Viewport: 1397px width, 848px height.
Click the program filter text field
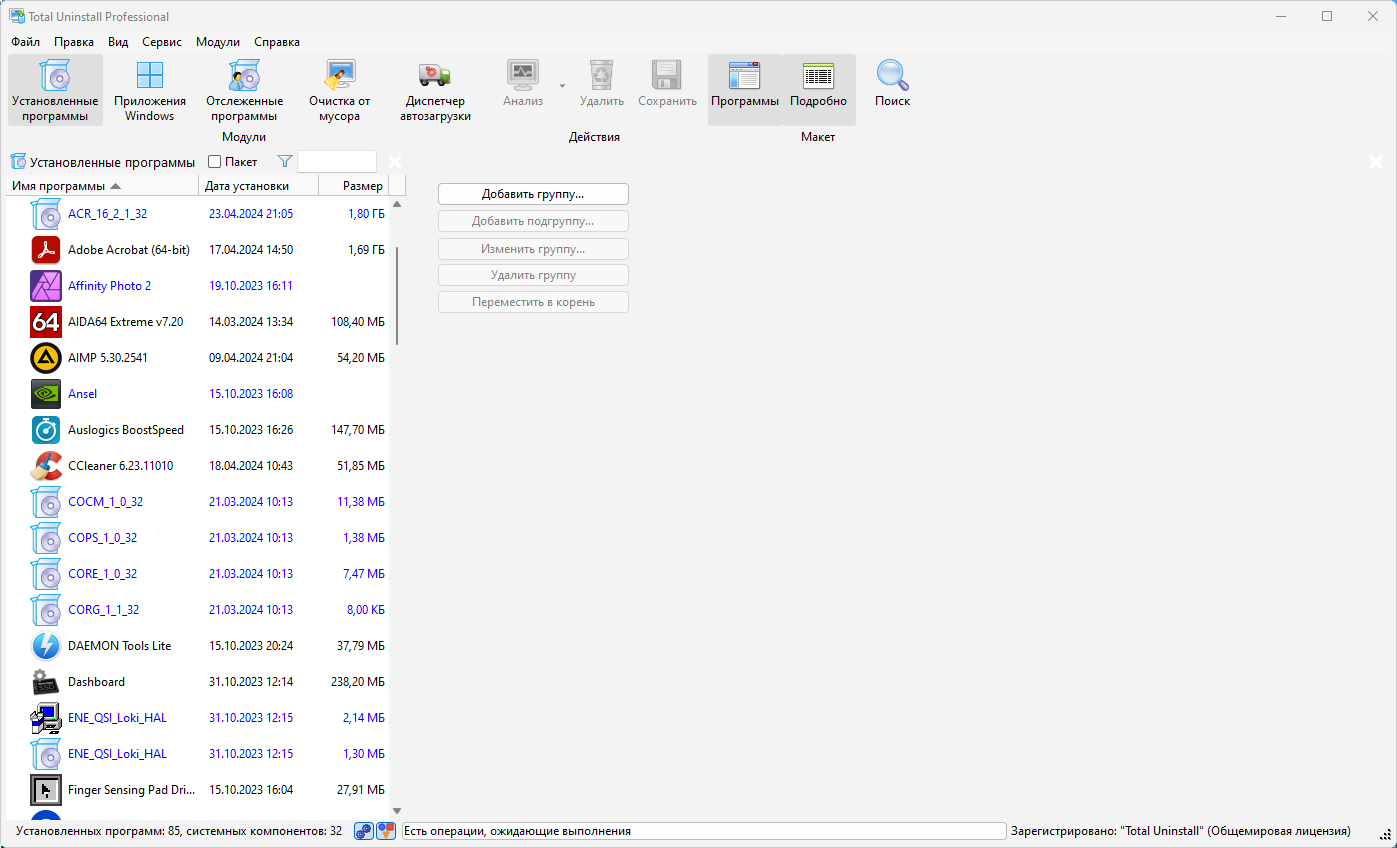(337, 162)
